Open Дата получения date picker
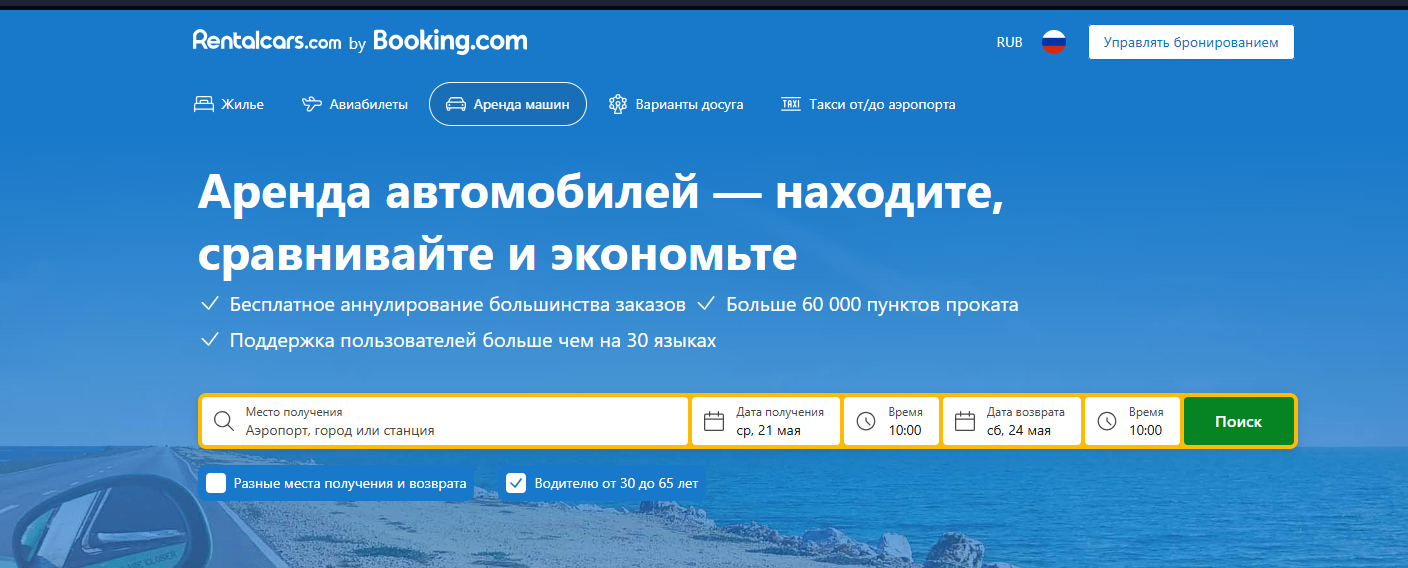 (x=766, y=421)
